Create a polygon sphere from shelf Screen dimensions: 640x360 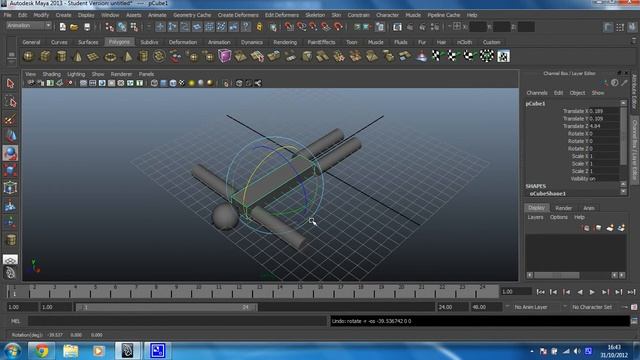click(x=28, y=56)
